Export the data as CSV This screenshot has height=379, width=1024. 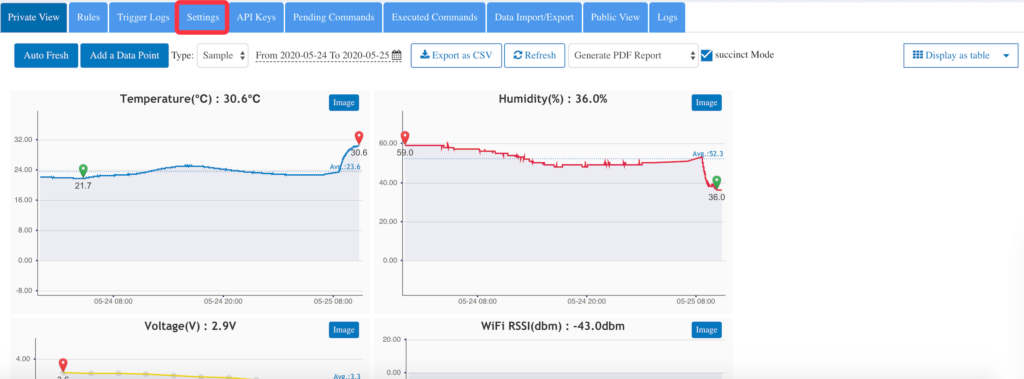tap(456, 56)
